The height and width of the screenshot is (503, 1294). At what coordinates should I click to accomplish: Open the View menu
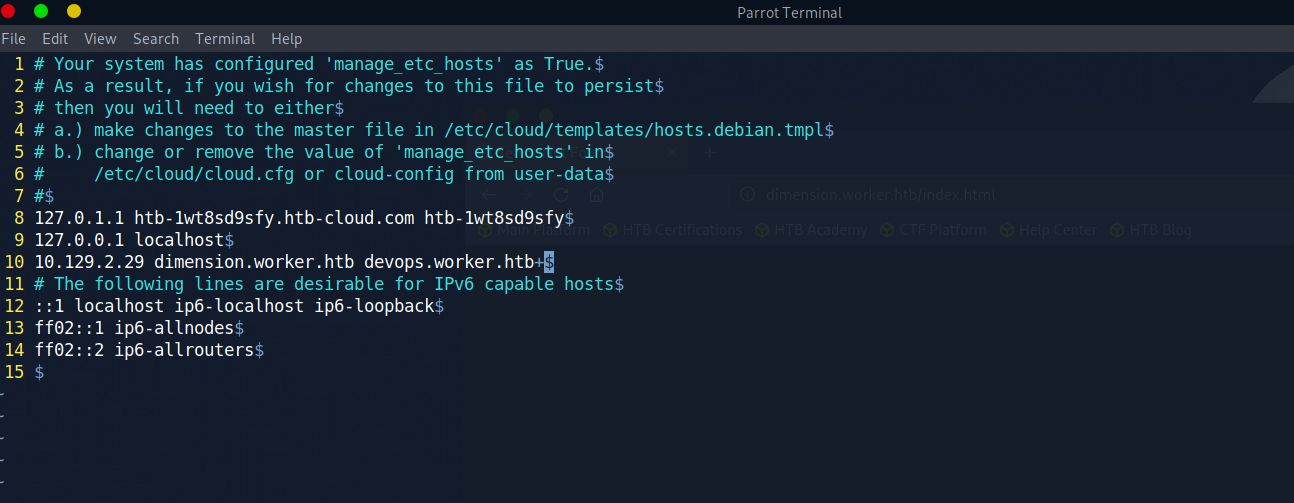[x=100, y=39]
